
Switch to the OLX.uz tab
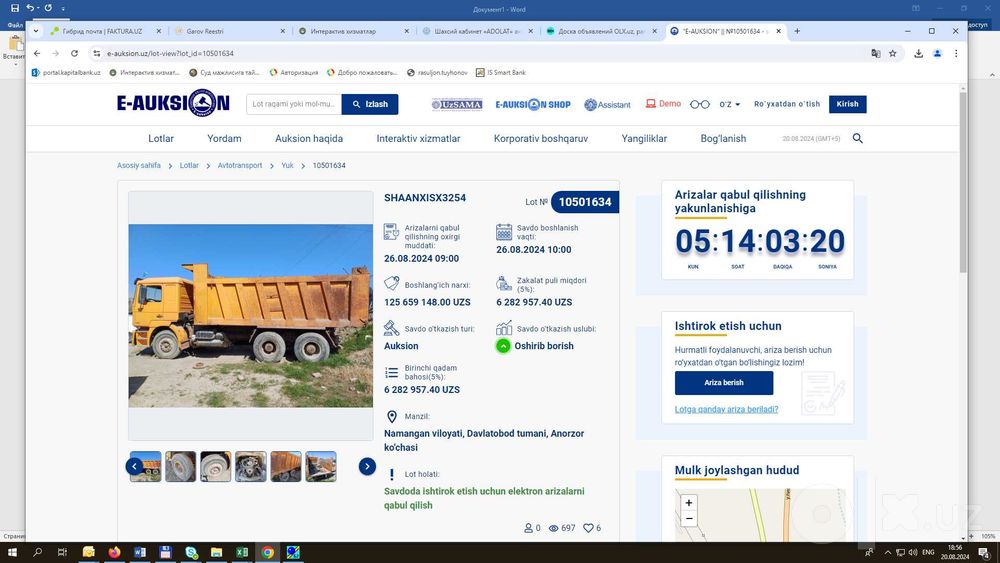coord(601,31)
